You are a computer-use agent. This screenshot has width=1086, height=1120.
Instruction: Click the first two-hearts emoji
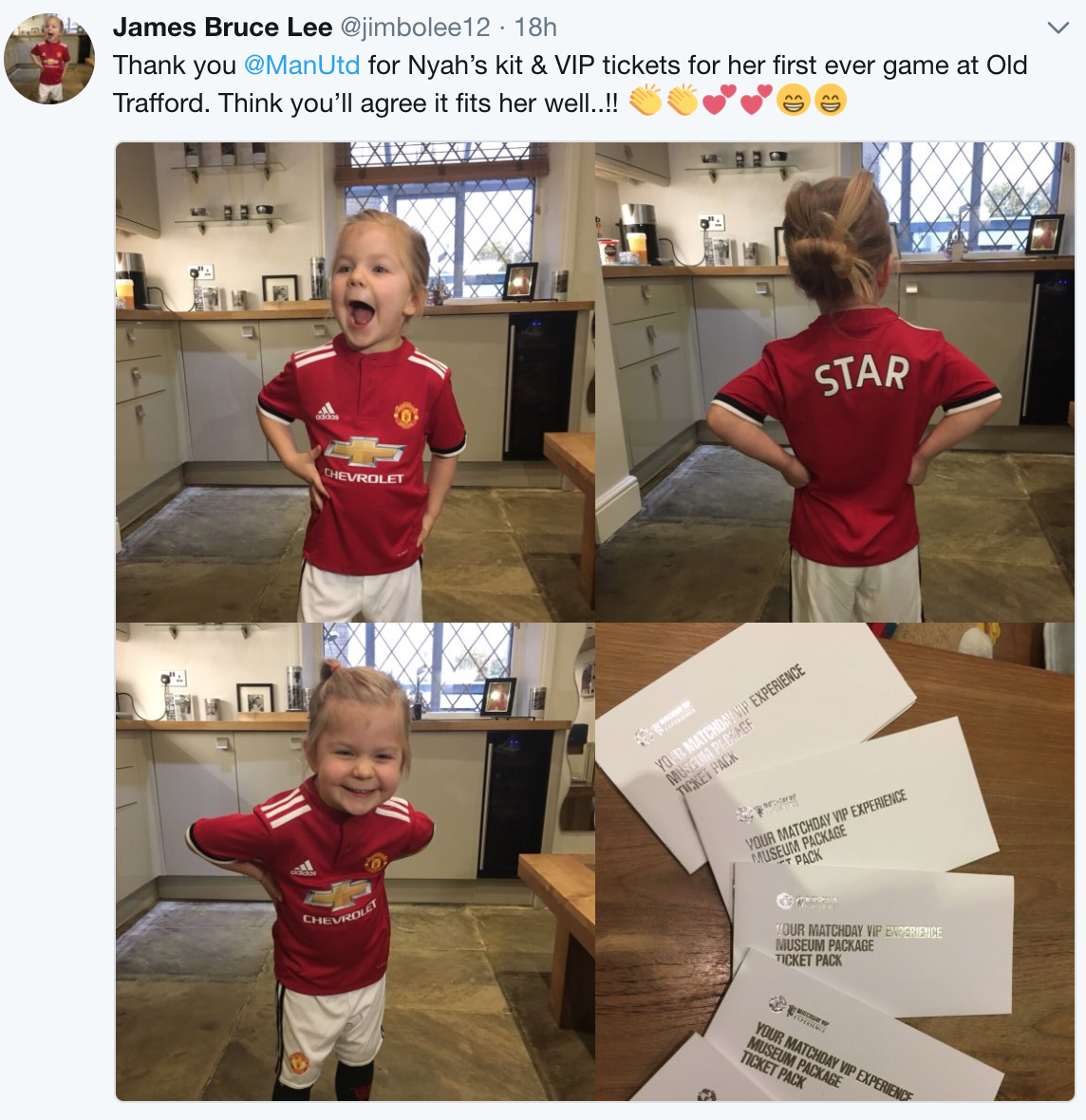719,100
